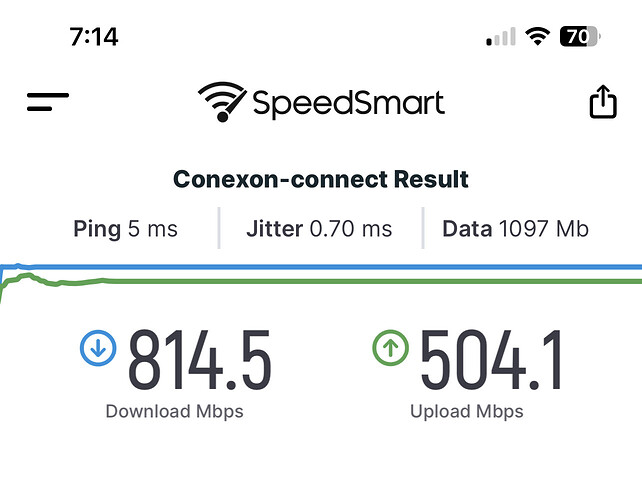Screen dimensions: 642x500
Task: Select the Data 1097 Mb stat
Action: click(515, 229)
